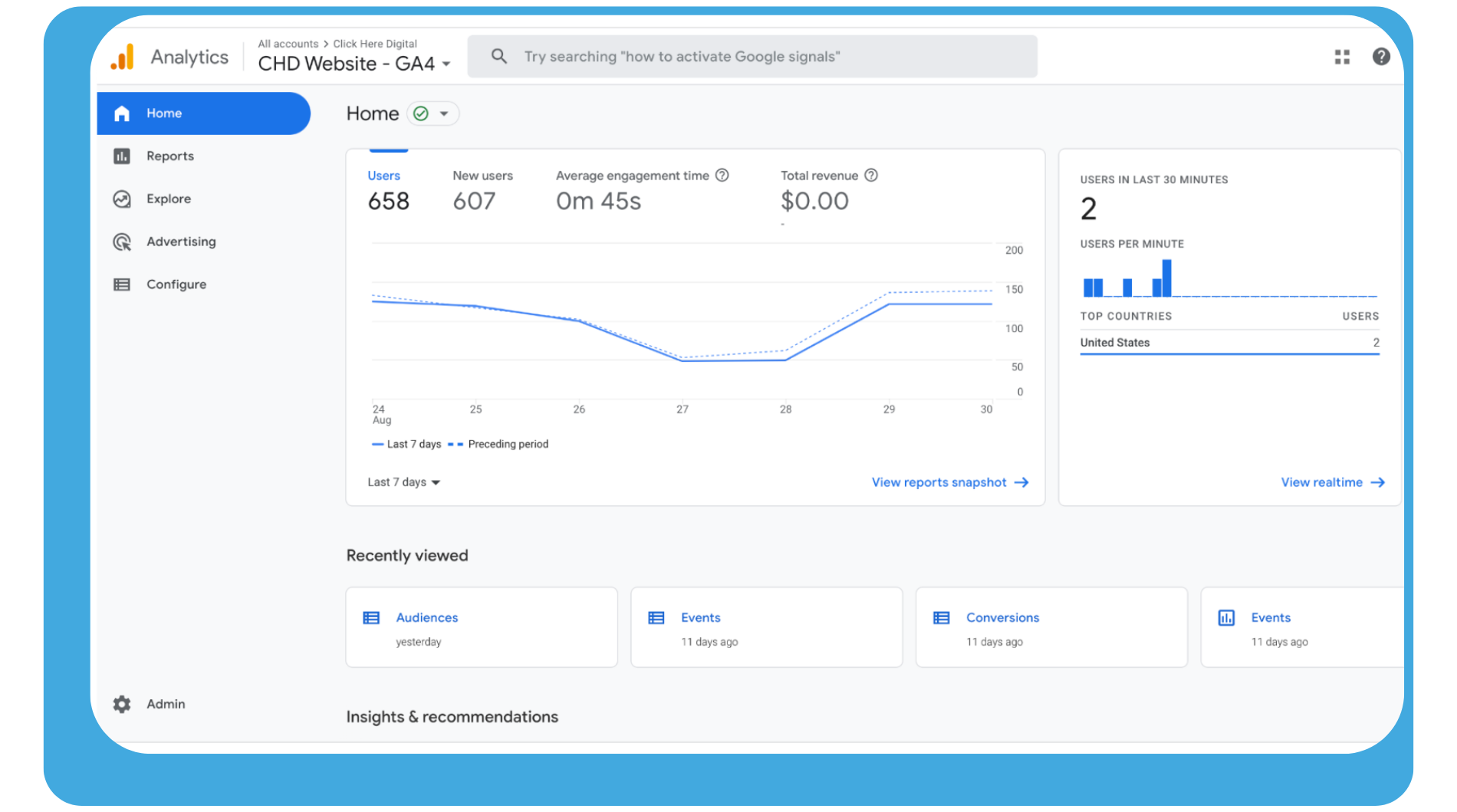Image resolution: width=1457 pixels, height=812 pixels.
Task: Click the Explore icon in sidebar
Action: tap(122, 199)
